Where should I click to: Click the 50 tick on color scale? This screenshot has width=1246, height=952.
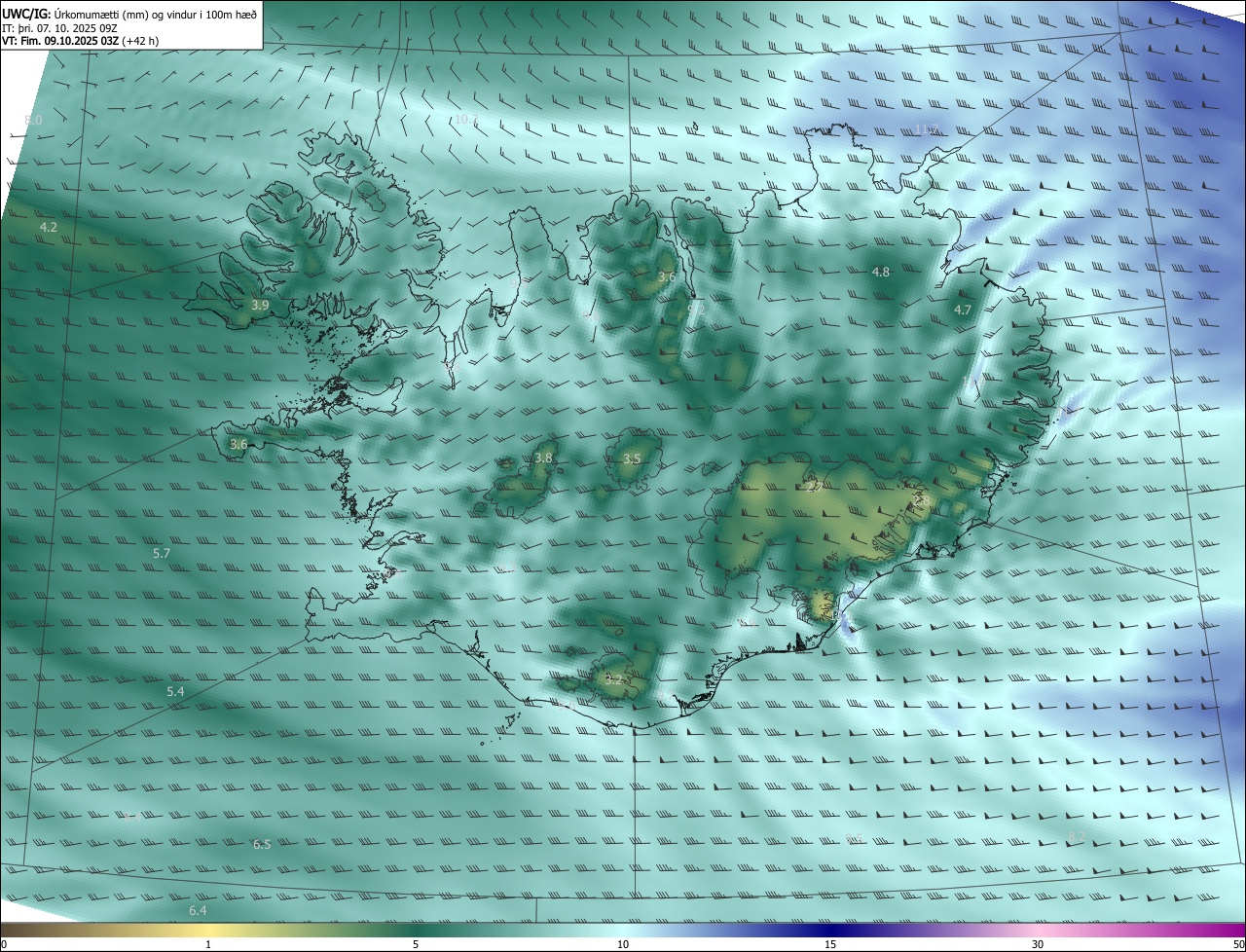click(1238, 944)
